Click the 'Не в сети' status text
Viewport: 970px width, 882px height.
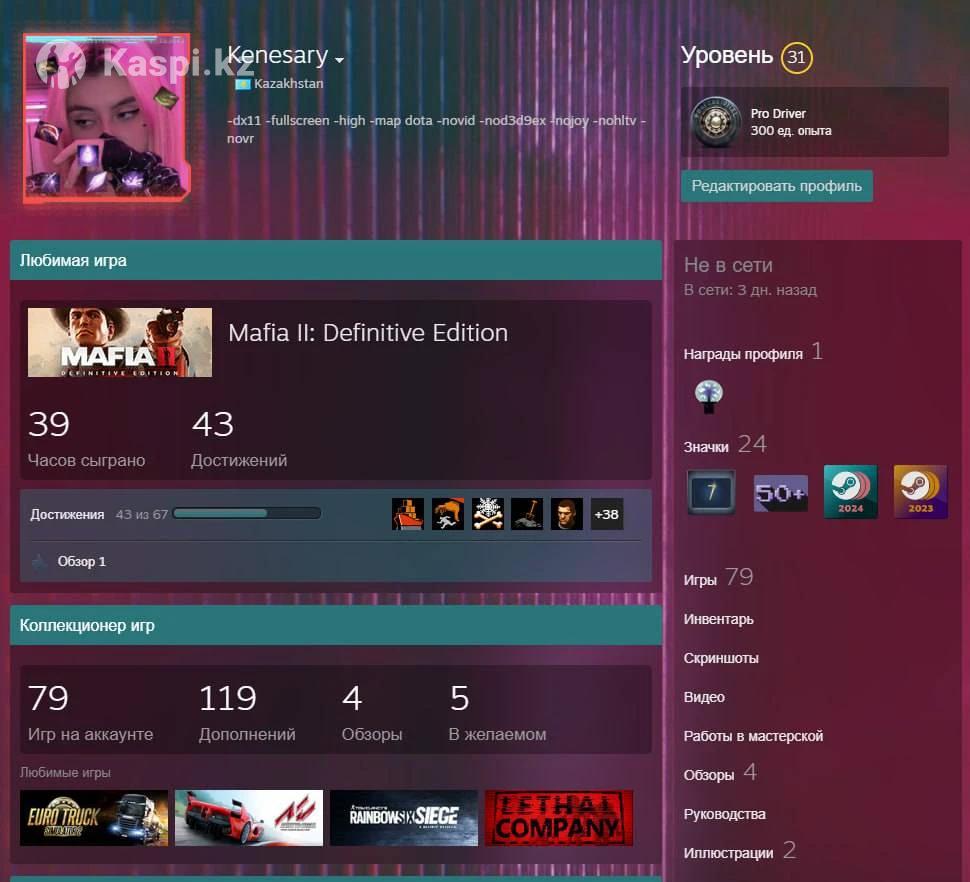(728, 265)
